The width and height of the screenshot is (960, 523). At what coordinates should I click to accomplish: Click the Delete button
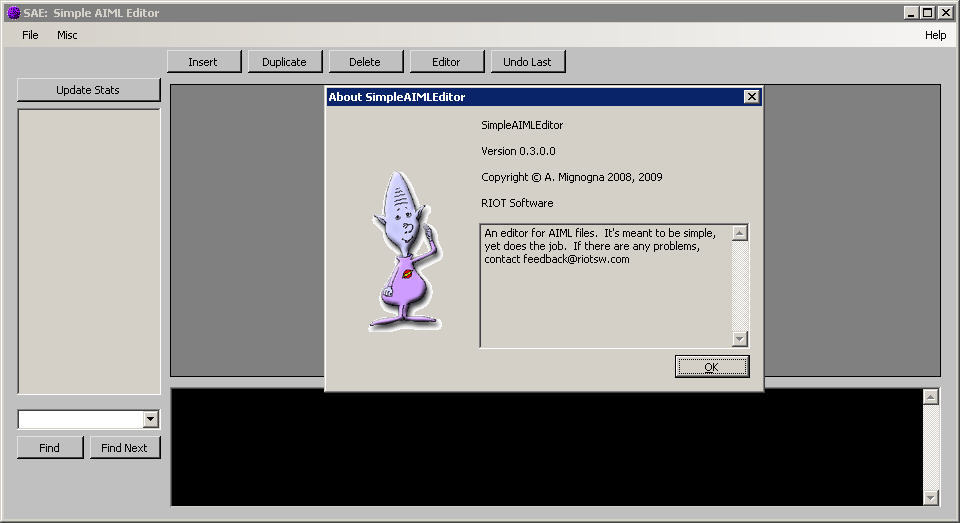coord(366,62)
